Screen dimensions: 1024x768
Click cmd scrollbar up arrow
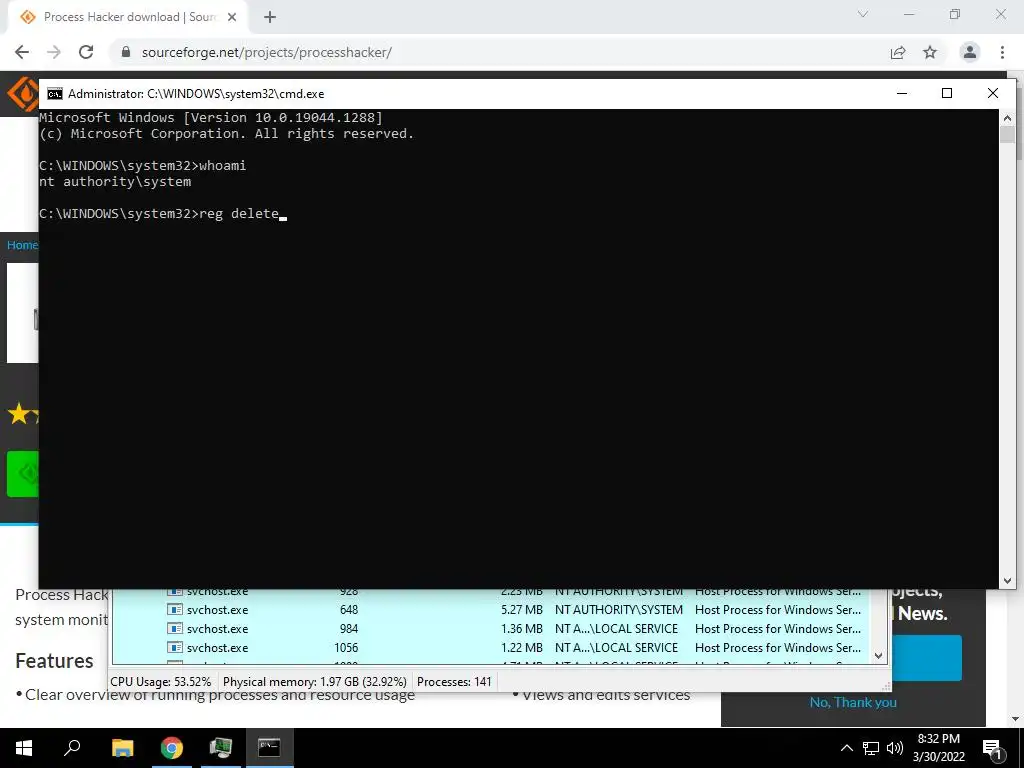(x=1007, y=118)
